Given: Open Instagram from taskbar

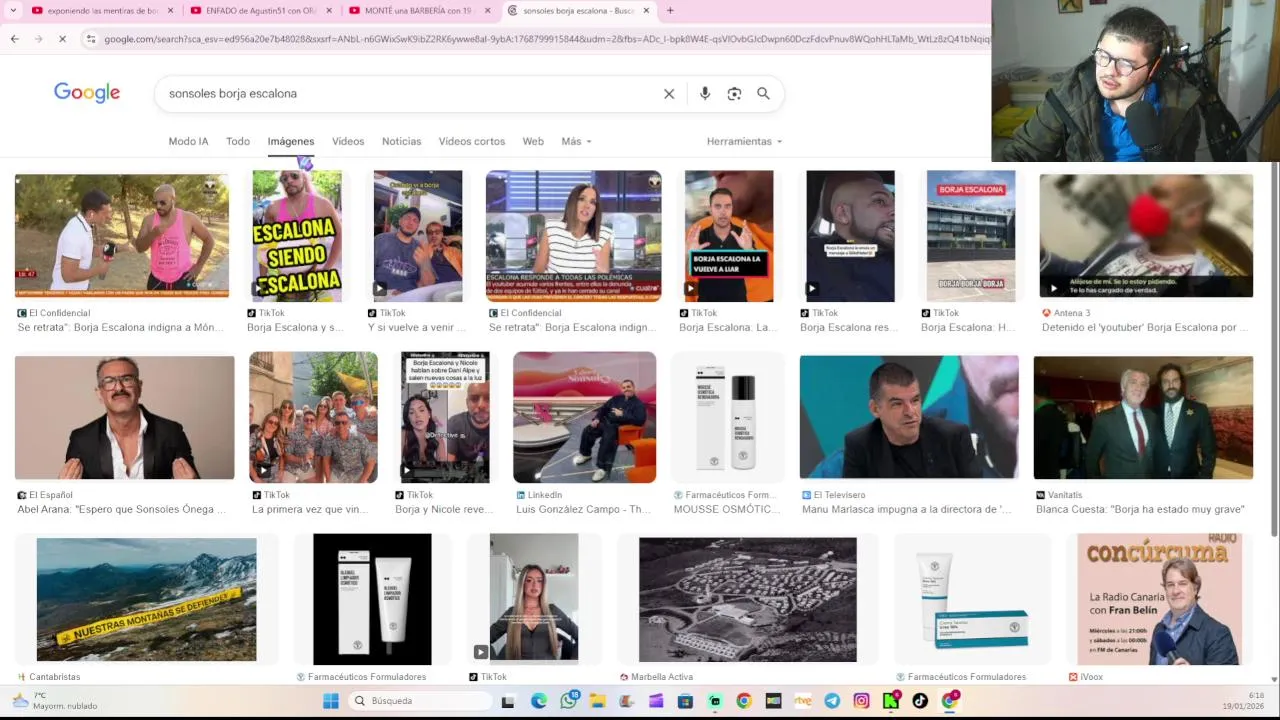Looking at the screenshot, I should click(861, 701).
